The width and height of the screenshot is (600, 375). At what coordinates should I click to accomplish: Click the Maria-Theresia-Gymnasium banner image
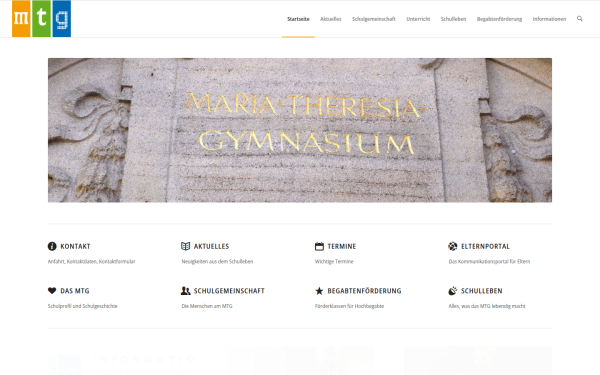[300, 130]
